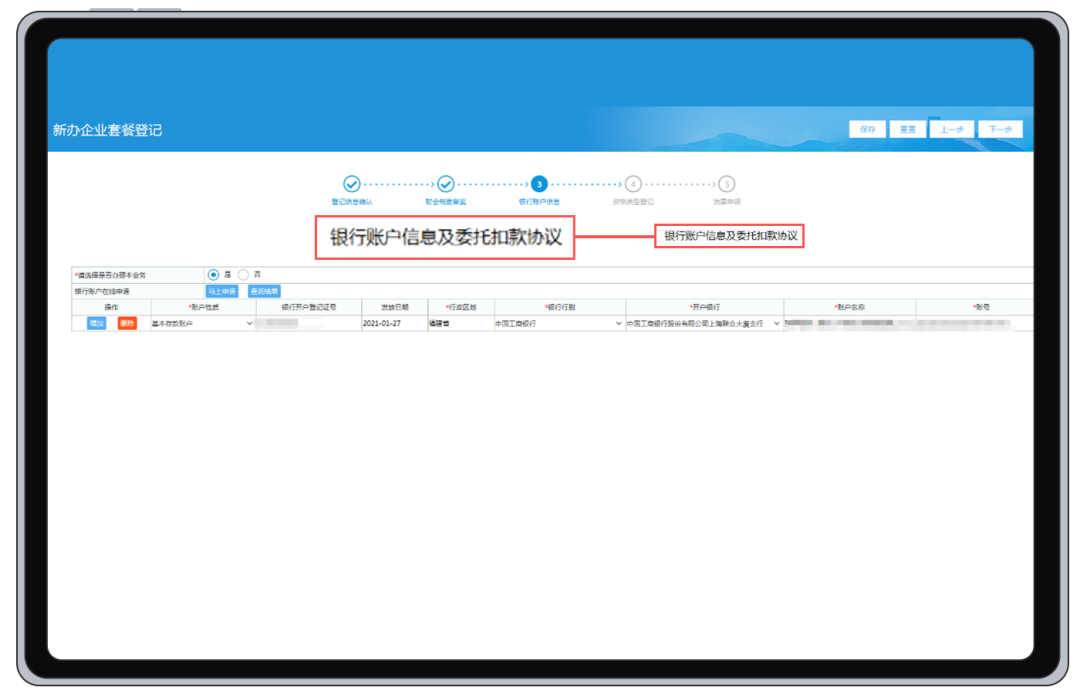Choose the 否 radio option
The height and width of the screenshot is (694, 1080).
[243, 275]
